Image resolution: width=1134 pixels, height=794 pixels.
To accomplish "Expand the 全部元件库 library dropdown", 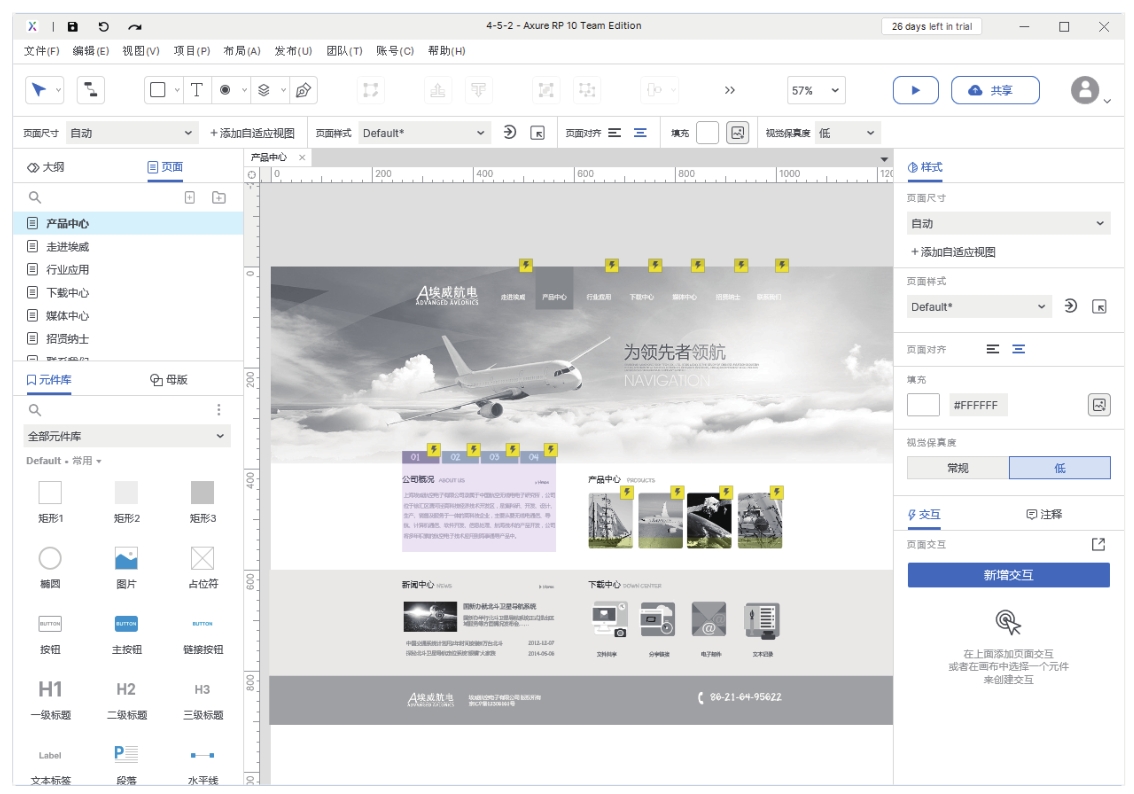I will tap(127, 436).
